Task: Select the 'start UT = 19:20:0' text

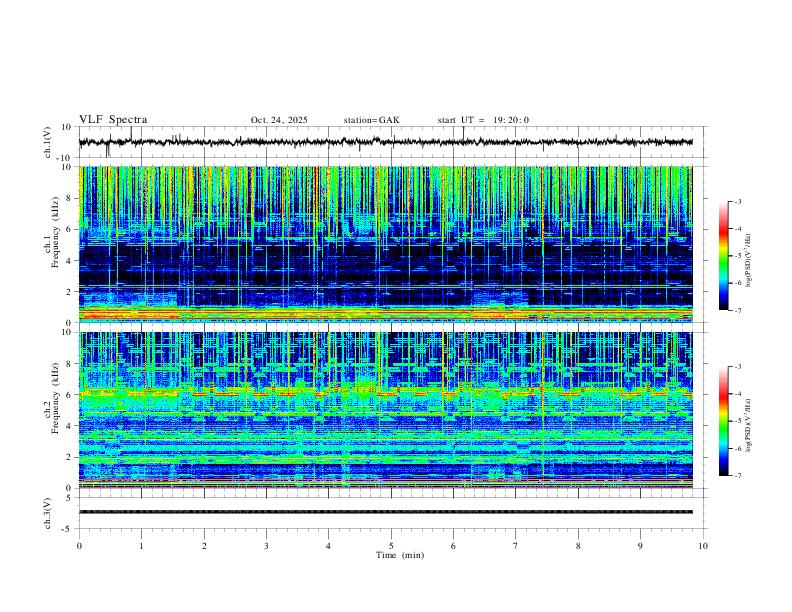Action: [483, 120]
